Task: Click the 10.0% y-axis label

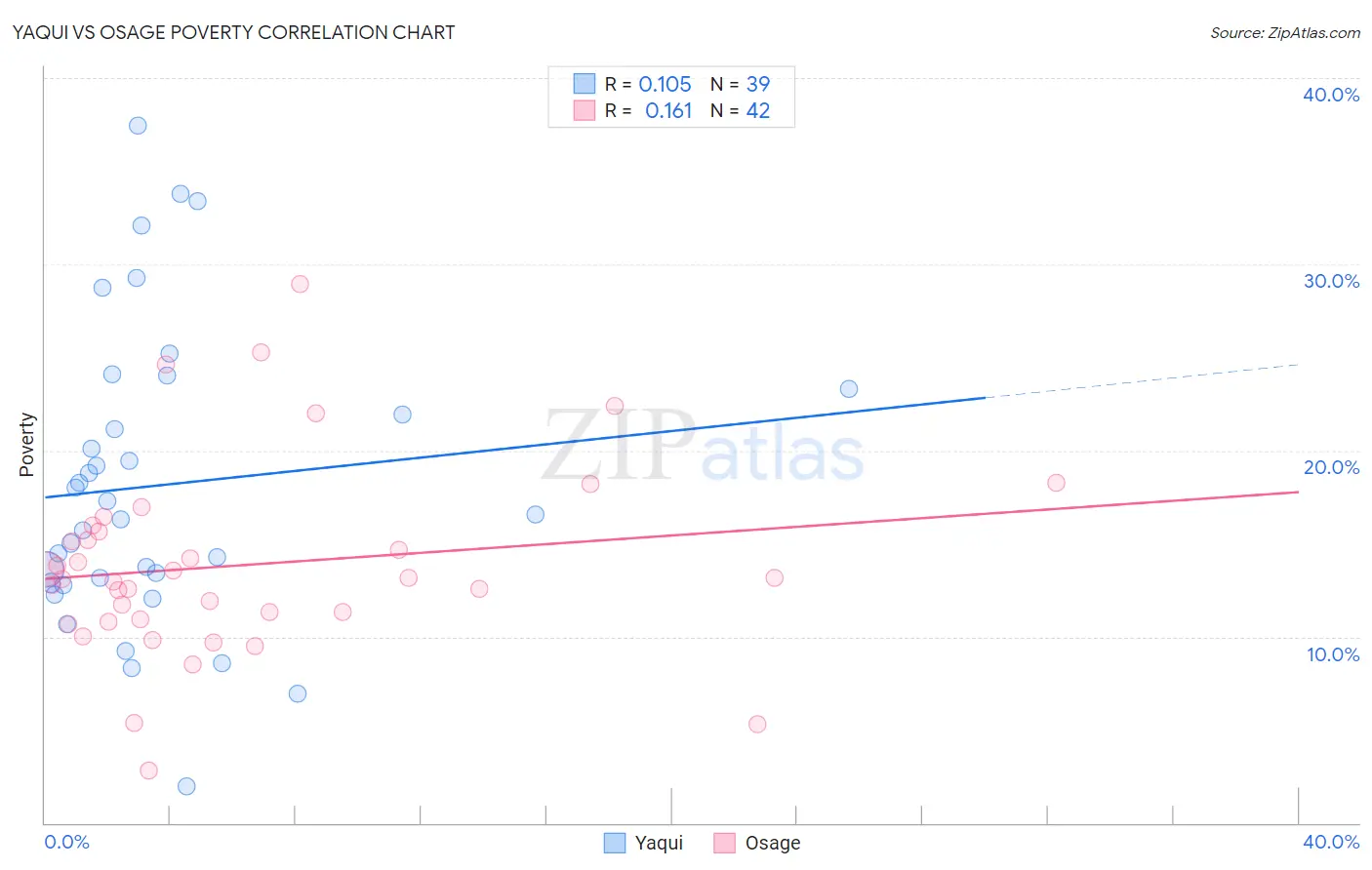Action: pos(1333,654)
